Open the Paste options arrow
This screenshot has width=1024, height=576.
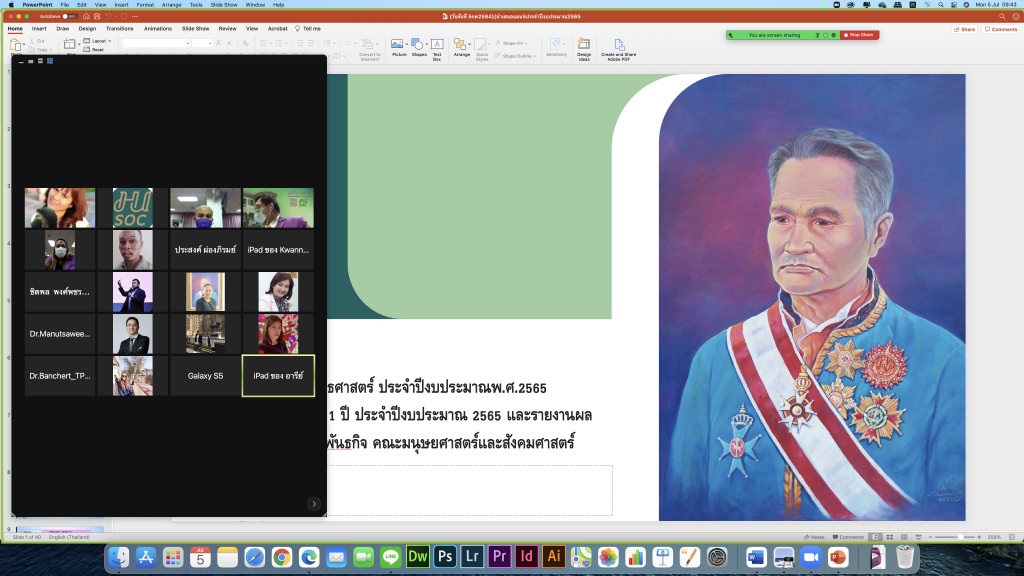coord(24,45)
